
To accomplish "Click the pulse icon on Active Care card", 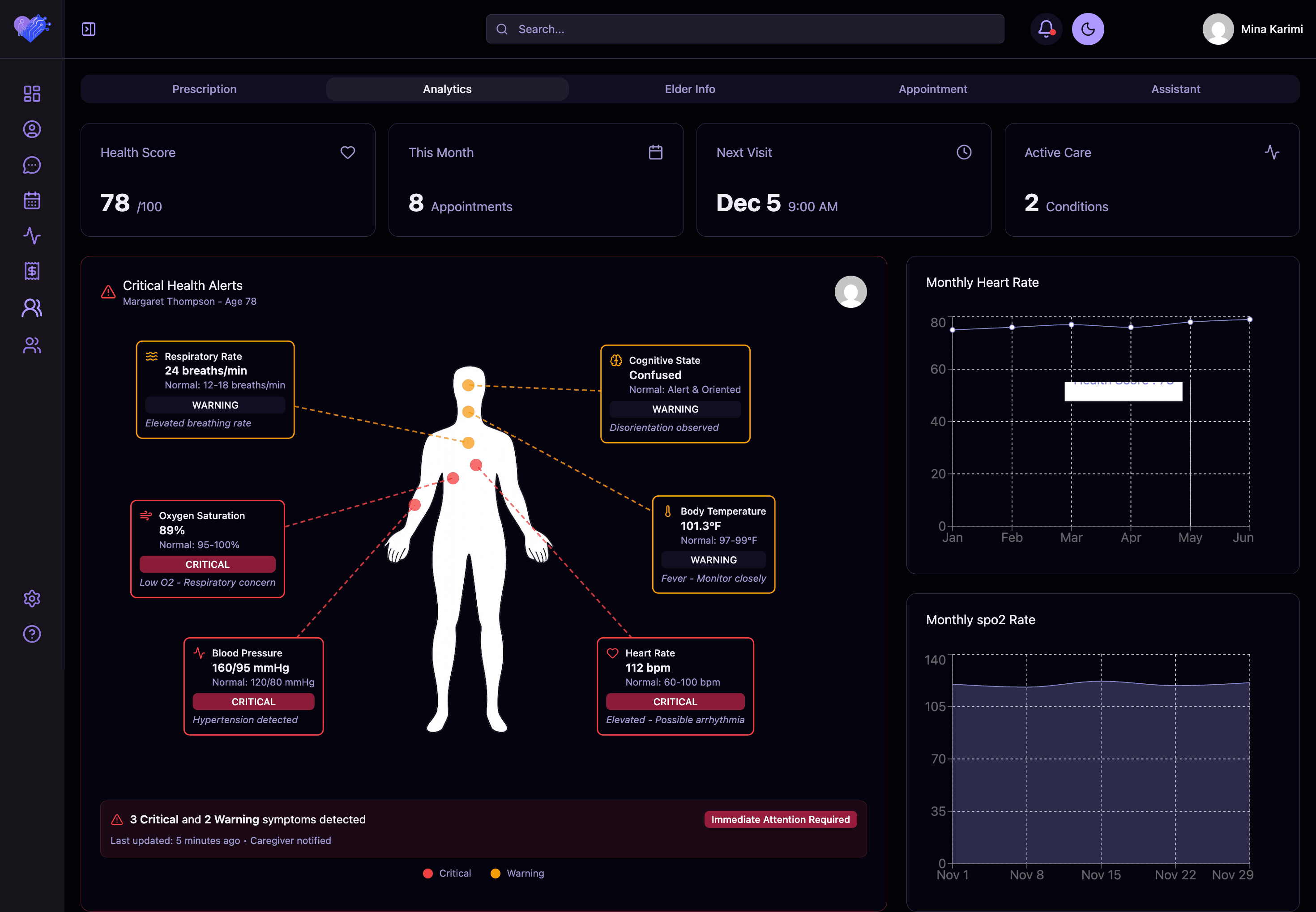I will coord(1272,152).
